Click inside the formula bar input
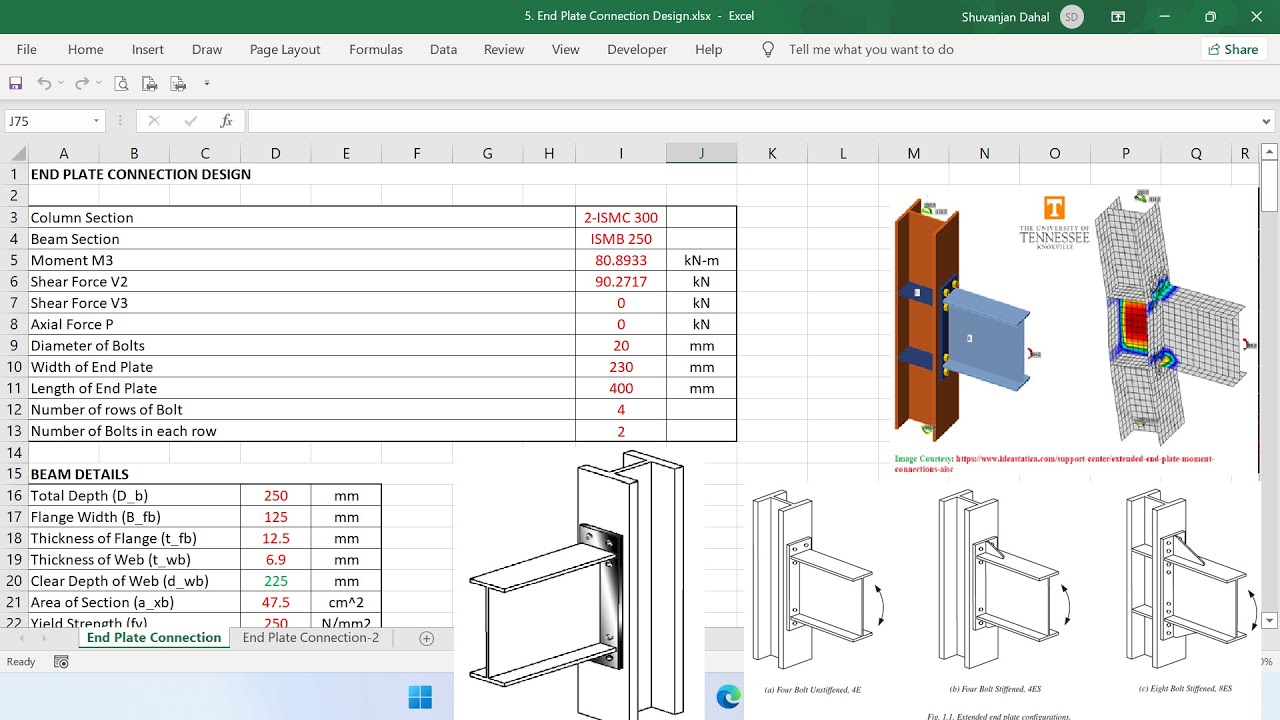The height and width of the screenshot is (720, 1280). 754,121
